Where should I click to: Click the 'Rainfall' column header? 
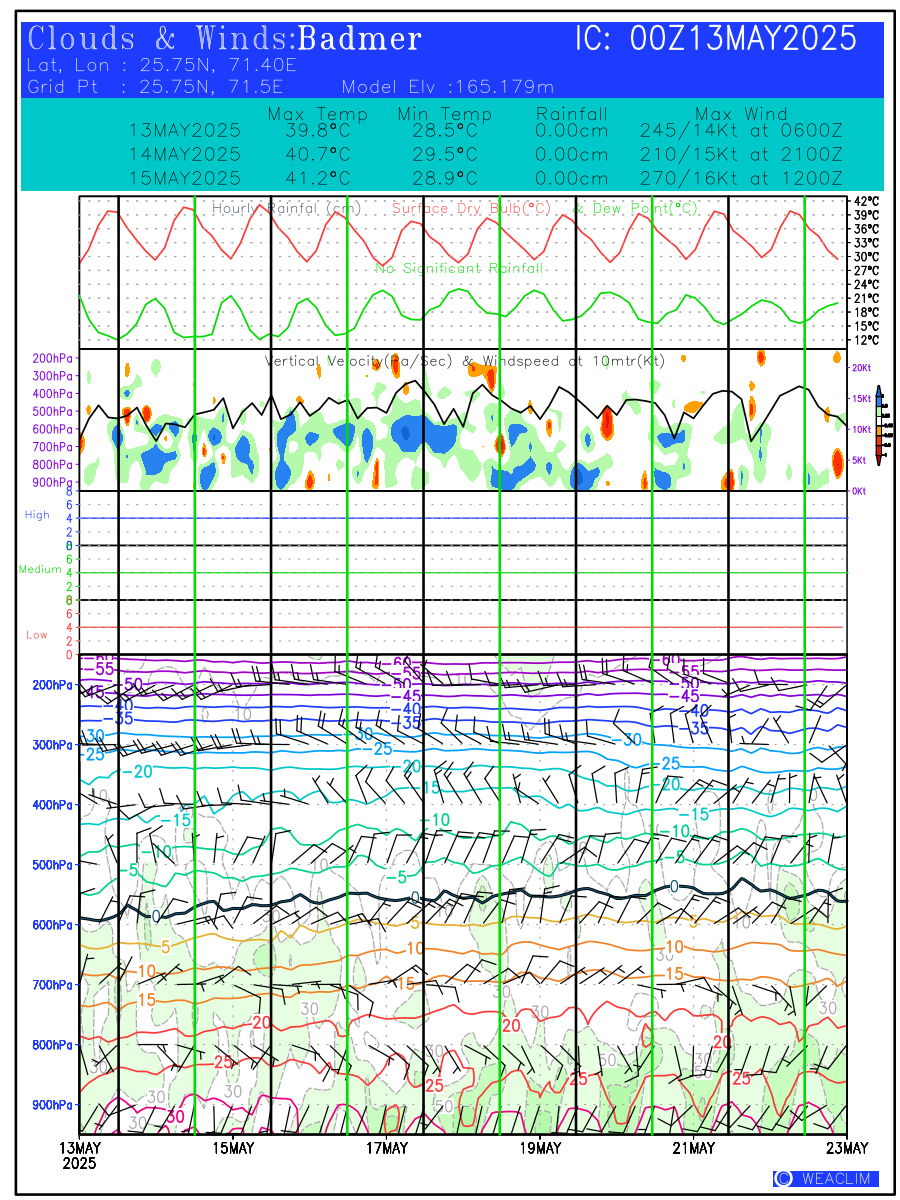pos(571,114)
